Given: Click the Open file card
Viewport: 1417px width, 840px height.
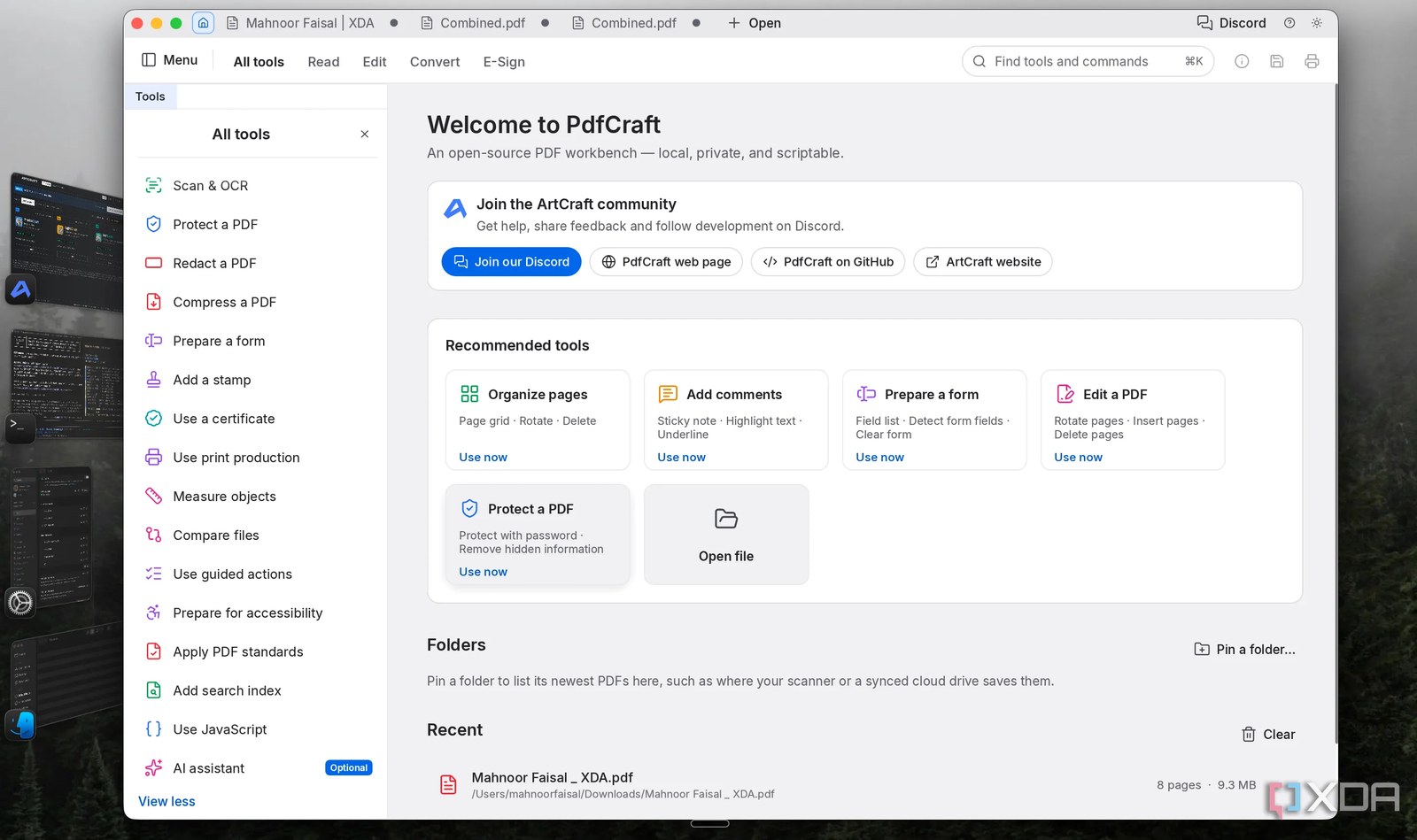Looking at the screenshot, I should tap(726, 535).
